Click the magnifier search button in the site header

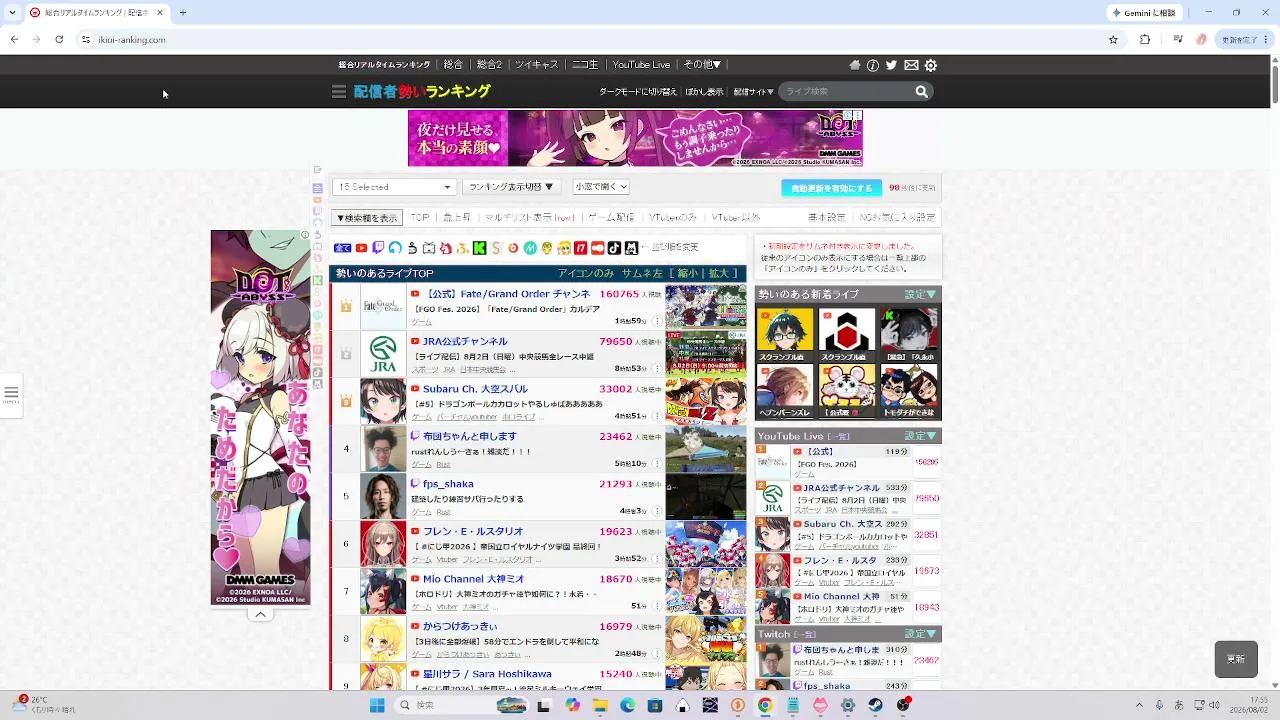pyautogui.click(x=921, y=92)
